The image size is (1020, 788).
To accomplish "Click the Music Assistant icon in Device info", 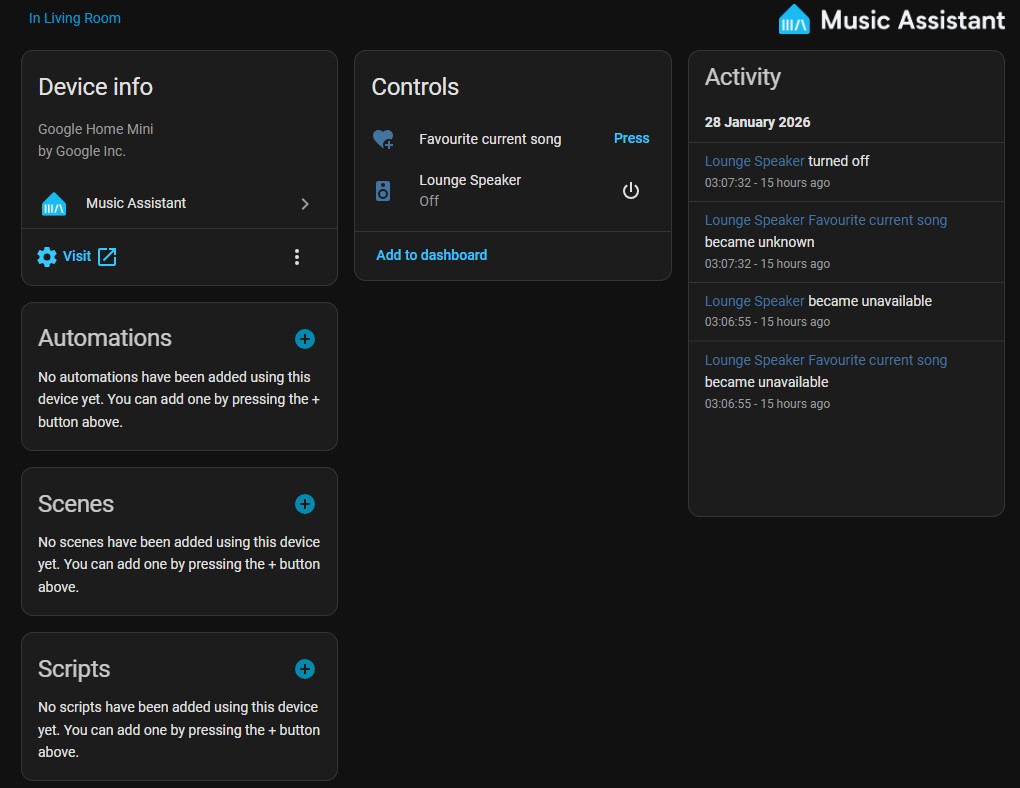I will click(x=53, y=204).
